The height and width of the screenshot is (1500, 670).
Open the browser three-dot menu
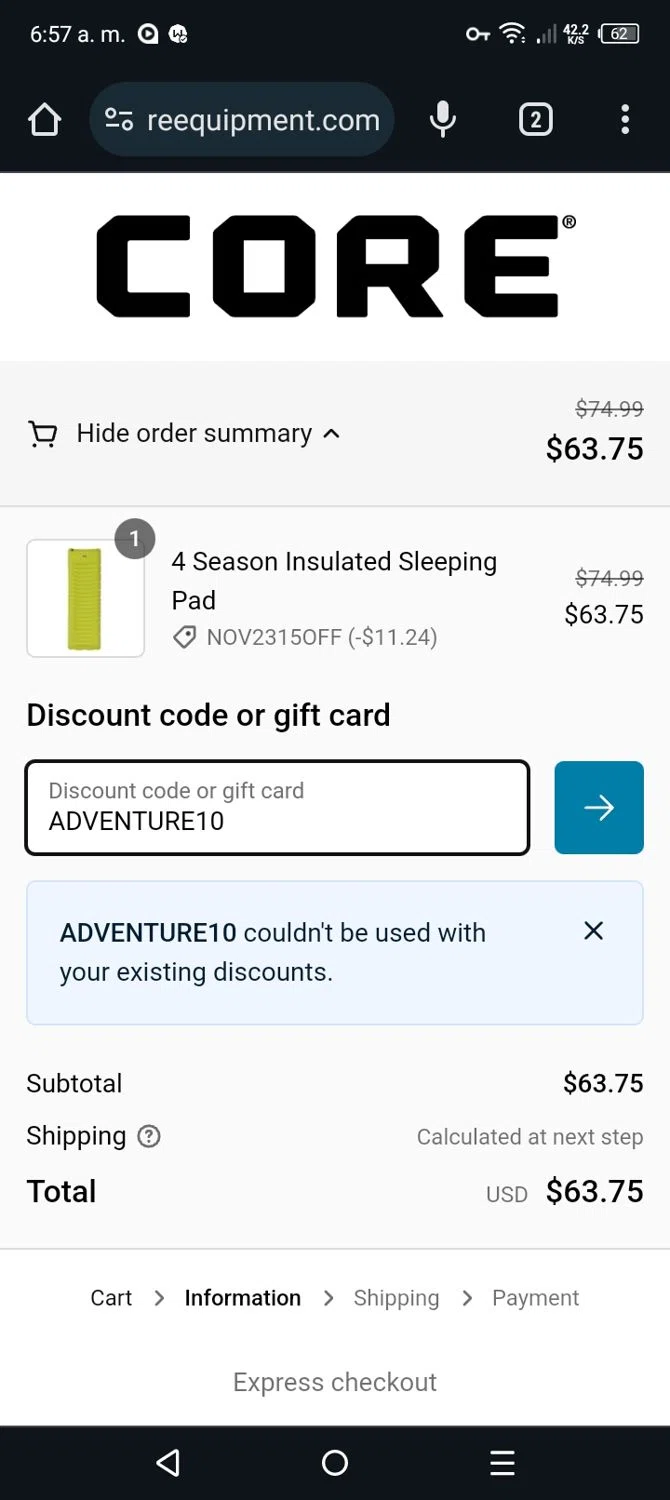(625, 120)
